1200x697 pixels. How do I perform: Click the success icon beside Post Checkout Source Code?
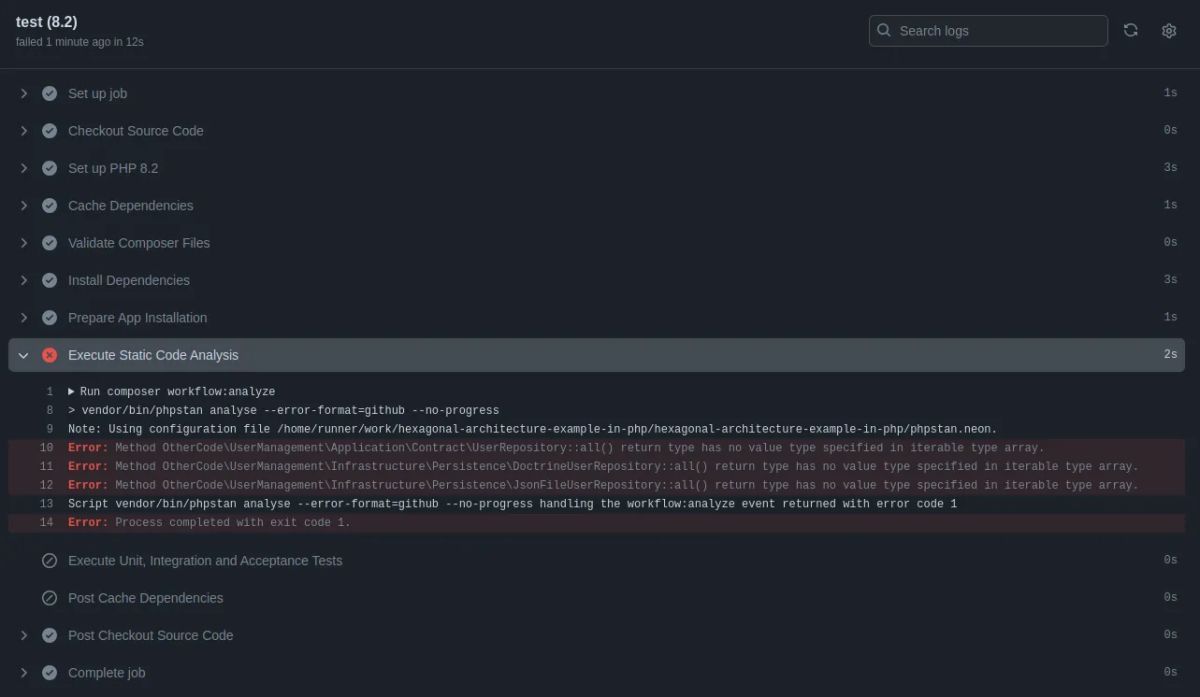(x=49, y=635)
